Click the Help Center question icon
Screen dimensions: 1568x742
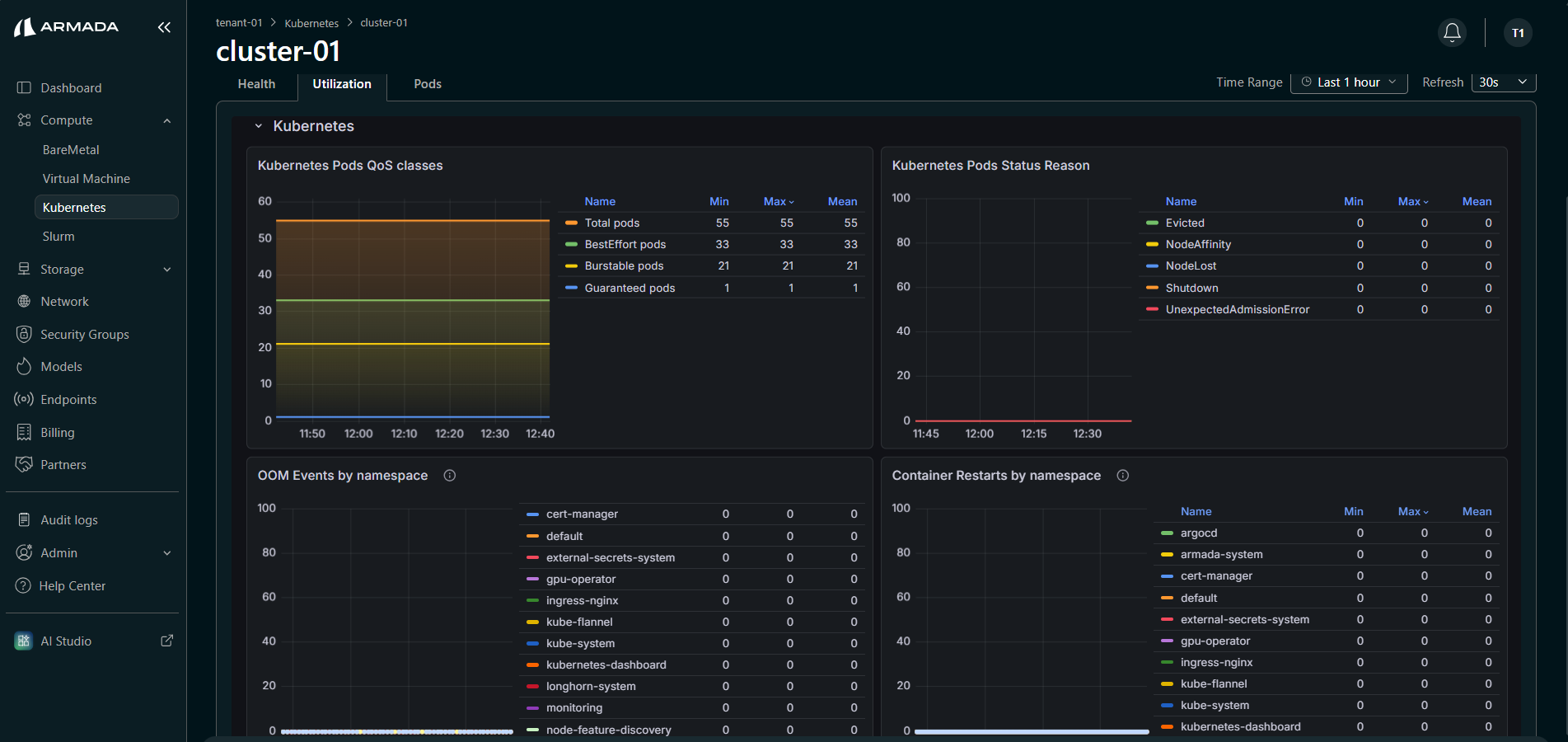click(x=23, y=586)
